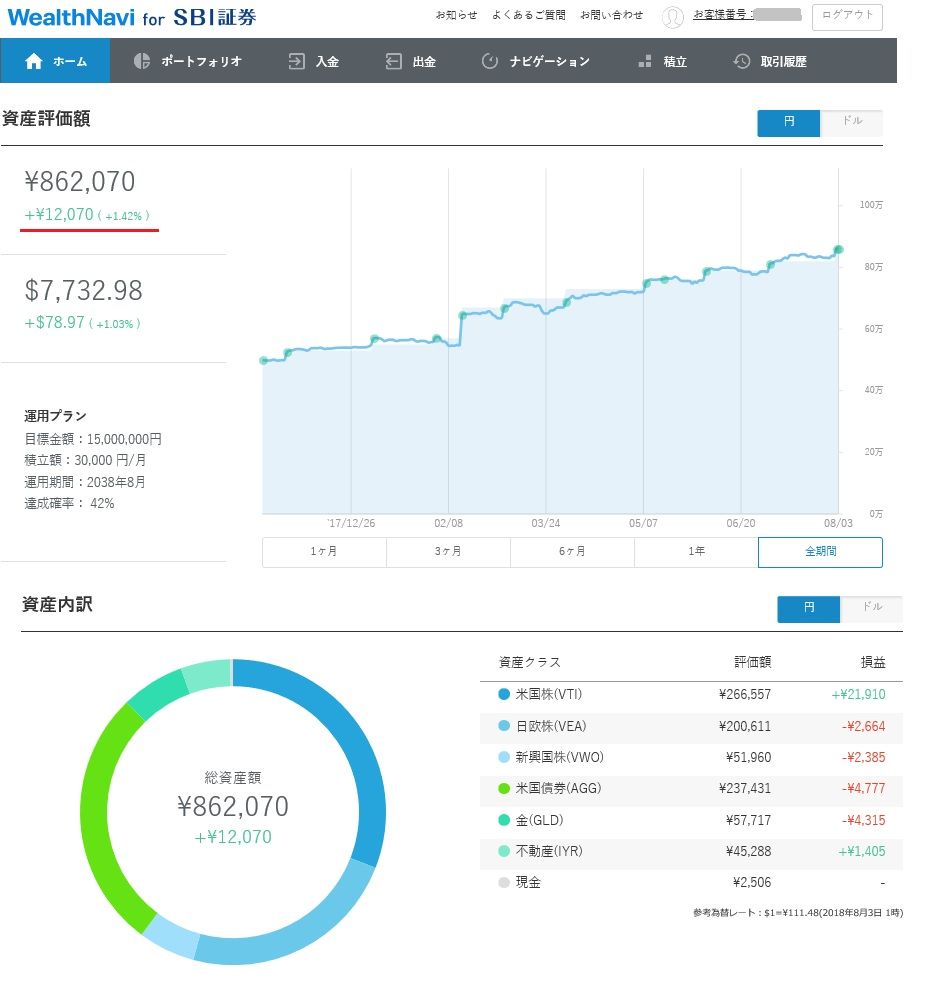The image size is (933, 999).
Task: Click the portfolio pie chart icon
Action: click(x=141, y=61)
